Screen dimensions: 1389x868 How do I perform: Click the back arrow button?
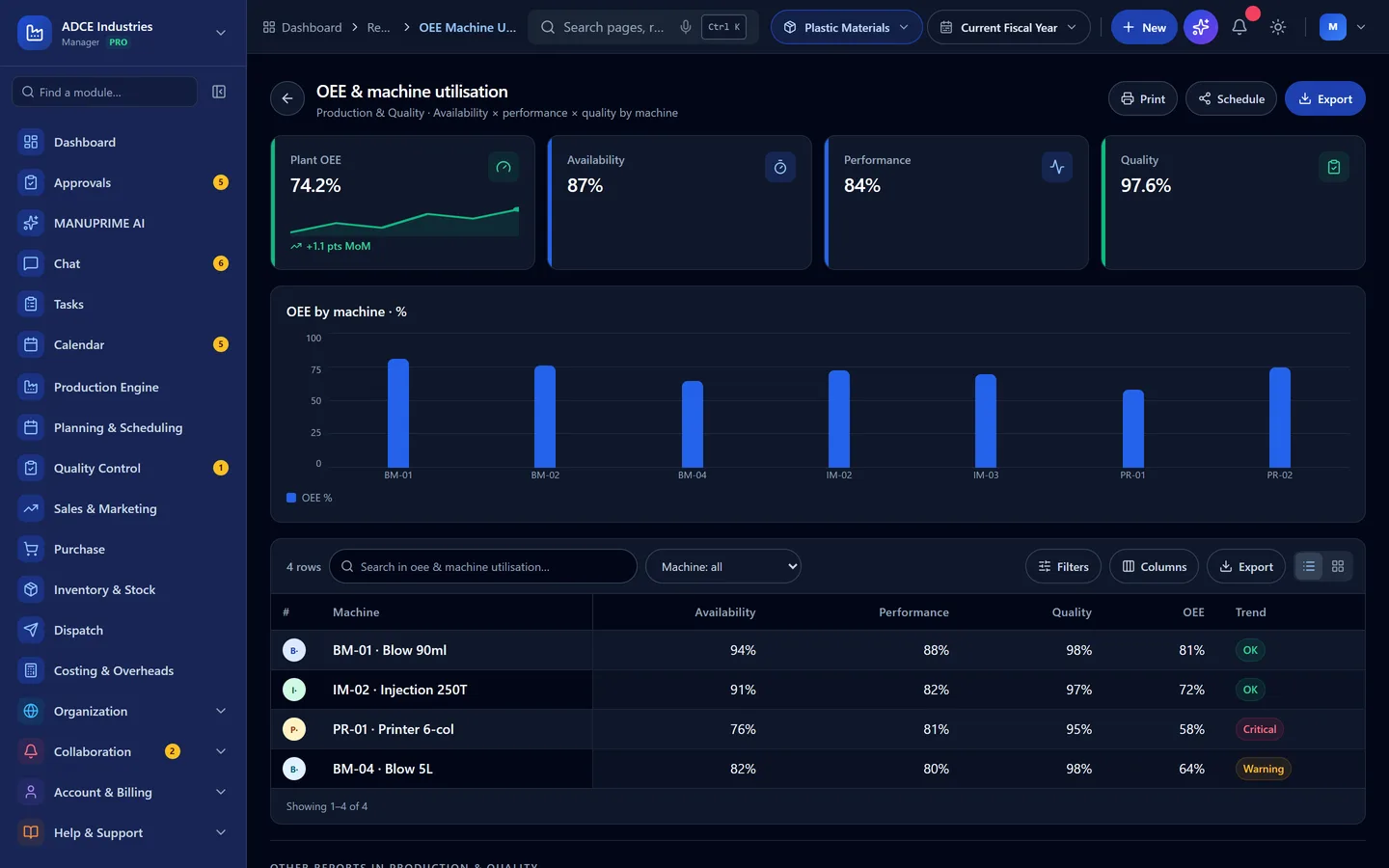point(287,98)
